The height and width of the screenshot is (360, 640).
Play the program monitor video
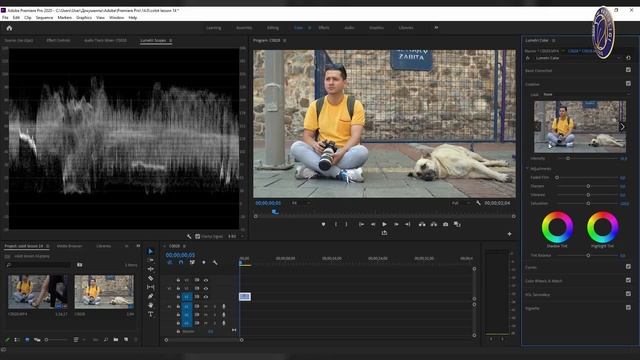coord(384,224)
